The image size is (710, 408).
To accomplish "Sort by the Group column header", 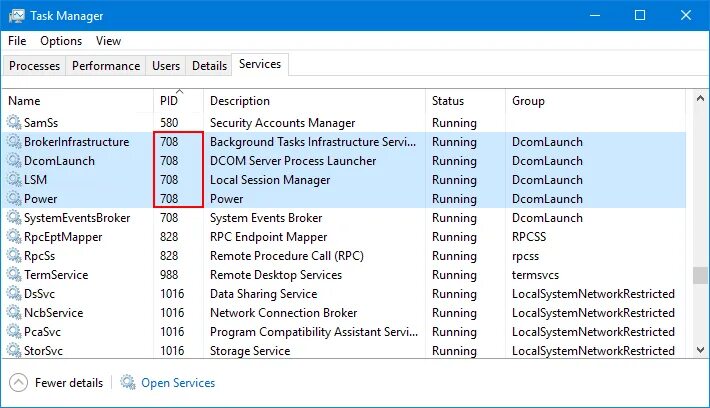I will tap(528, 101).
